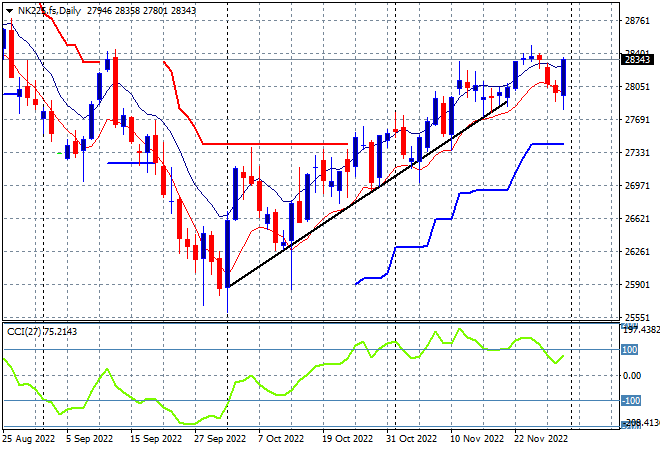Viewport: 660px width, 450px height.
Task: Click the NK225.fs,Daily chart title text
Action: [49, 11]
